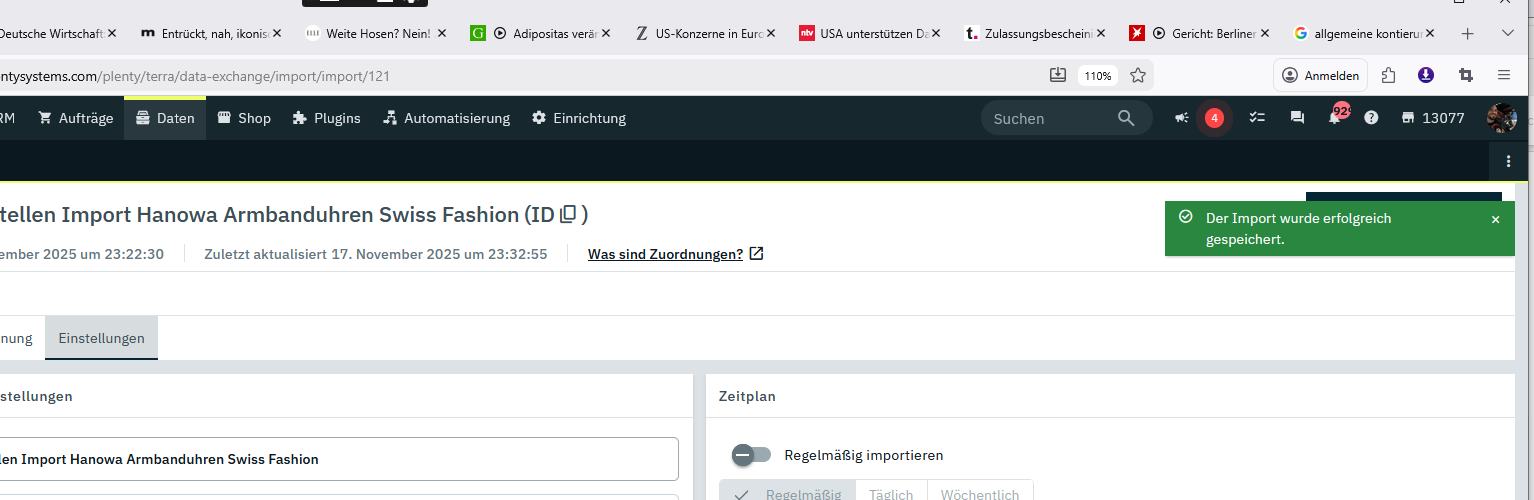Select the Täglich schedule option
This screenshot has width=1534, height=500.
click(x=890, y=493)
